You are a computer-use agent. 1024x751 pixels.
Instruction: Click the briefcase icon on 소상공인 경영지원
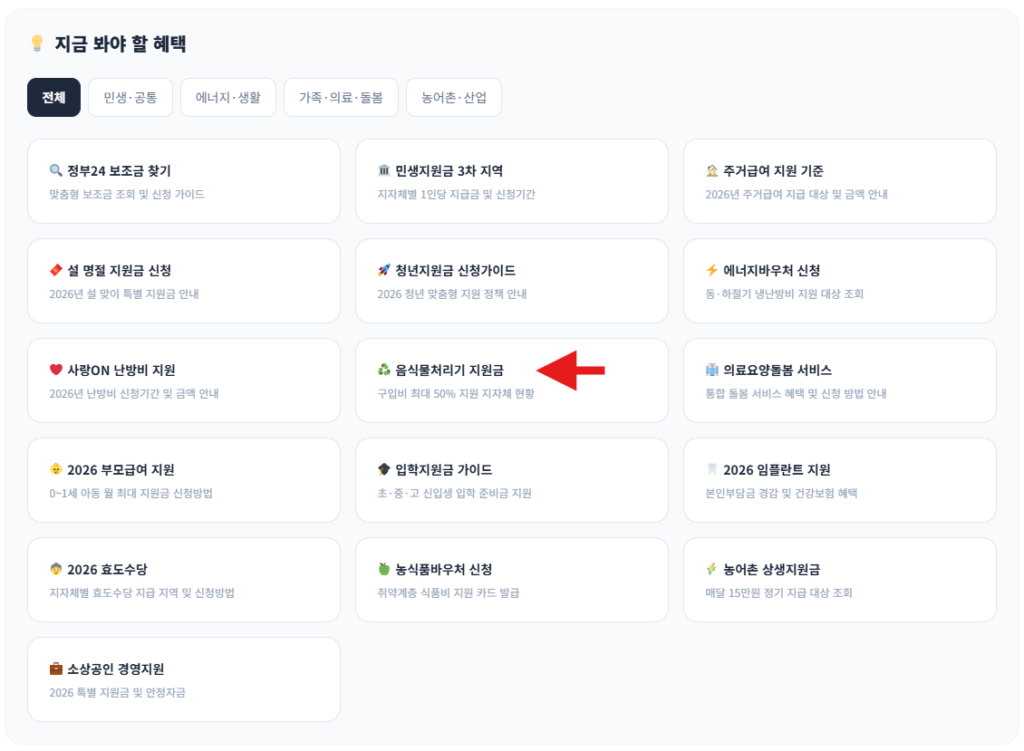point(56,668)
